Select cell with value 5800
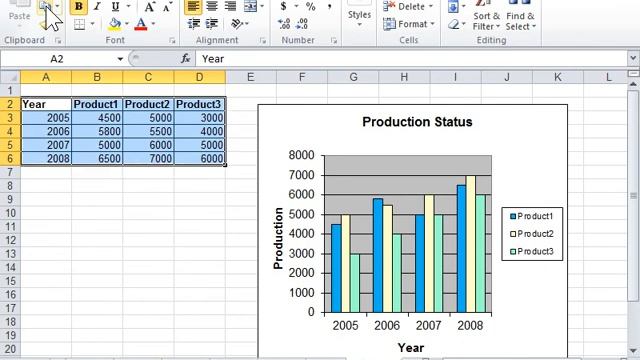Viewport: 640px width, 360px height. pyautogui.click(x=97, y=131)
